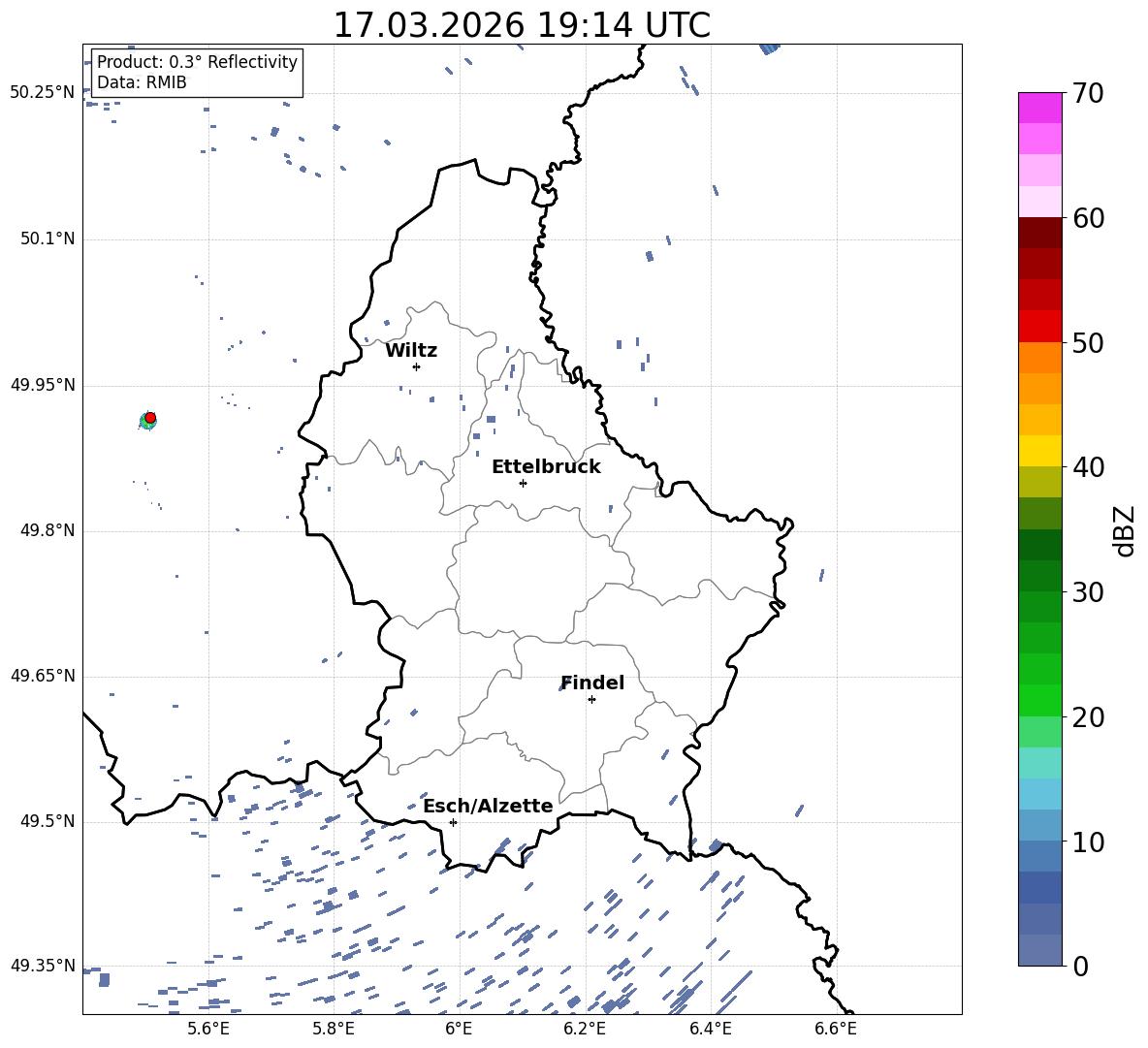Click longitude label 6.4°E
The height and width of the screenshot is (1048, 1148).
point(710,1029)
